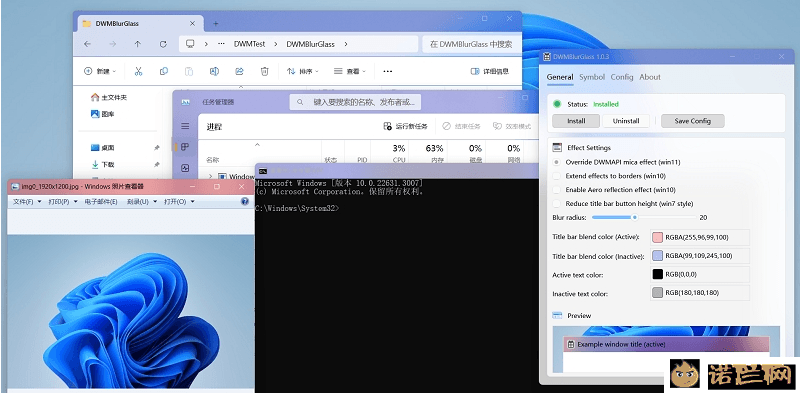Image resolution: width=800 pixels, height=393 pixels.
Task: Switch to the Symbol tab in DWMBlurGlass
Action: point(592,77)
